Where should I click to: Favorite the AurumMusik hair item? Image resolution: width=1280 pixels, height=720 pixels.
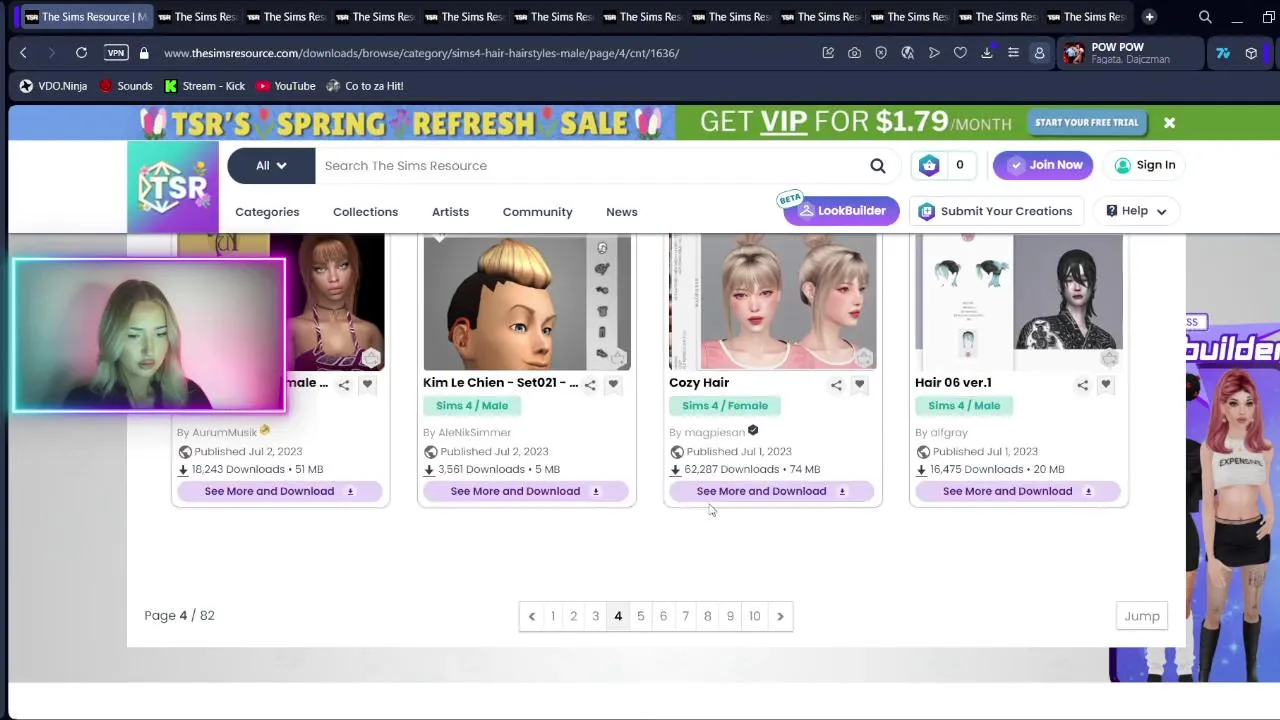[367, 384]
